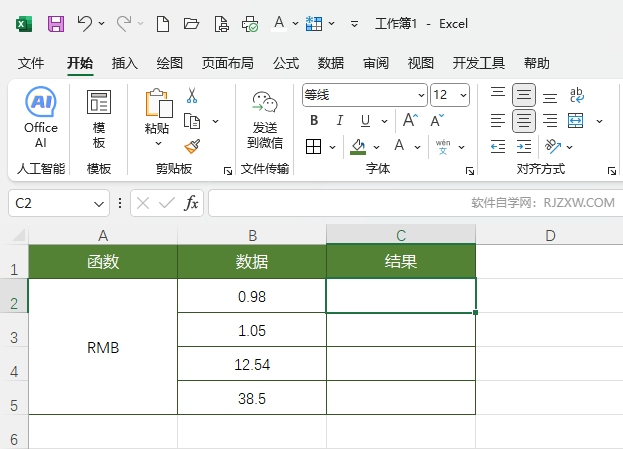Switch to the 公式 Formulas tab
Viewport: 623px width, 449px height.
tap(286, 63)
